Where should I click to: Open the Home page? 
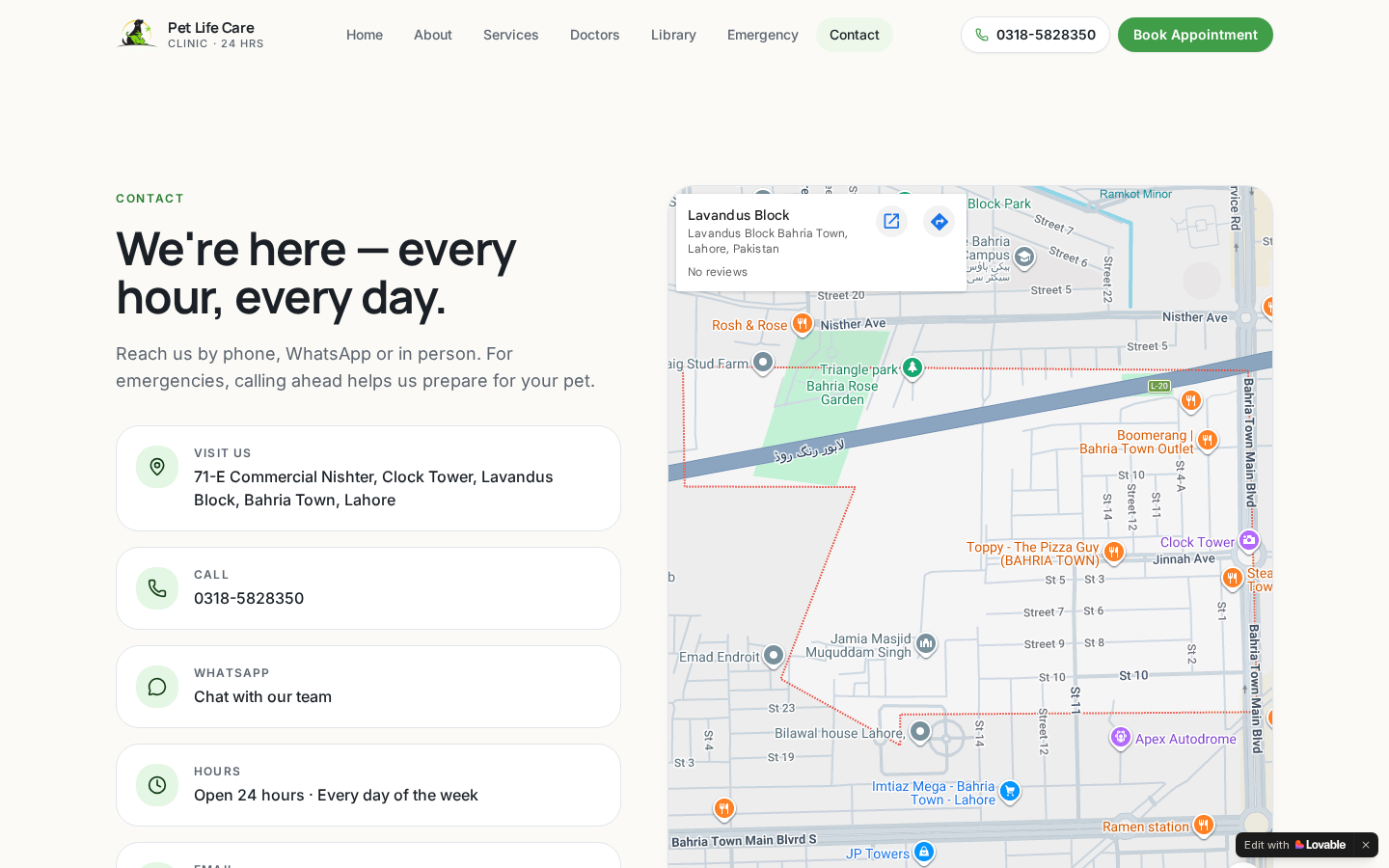coord(365,35)
